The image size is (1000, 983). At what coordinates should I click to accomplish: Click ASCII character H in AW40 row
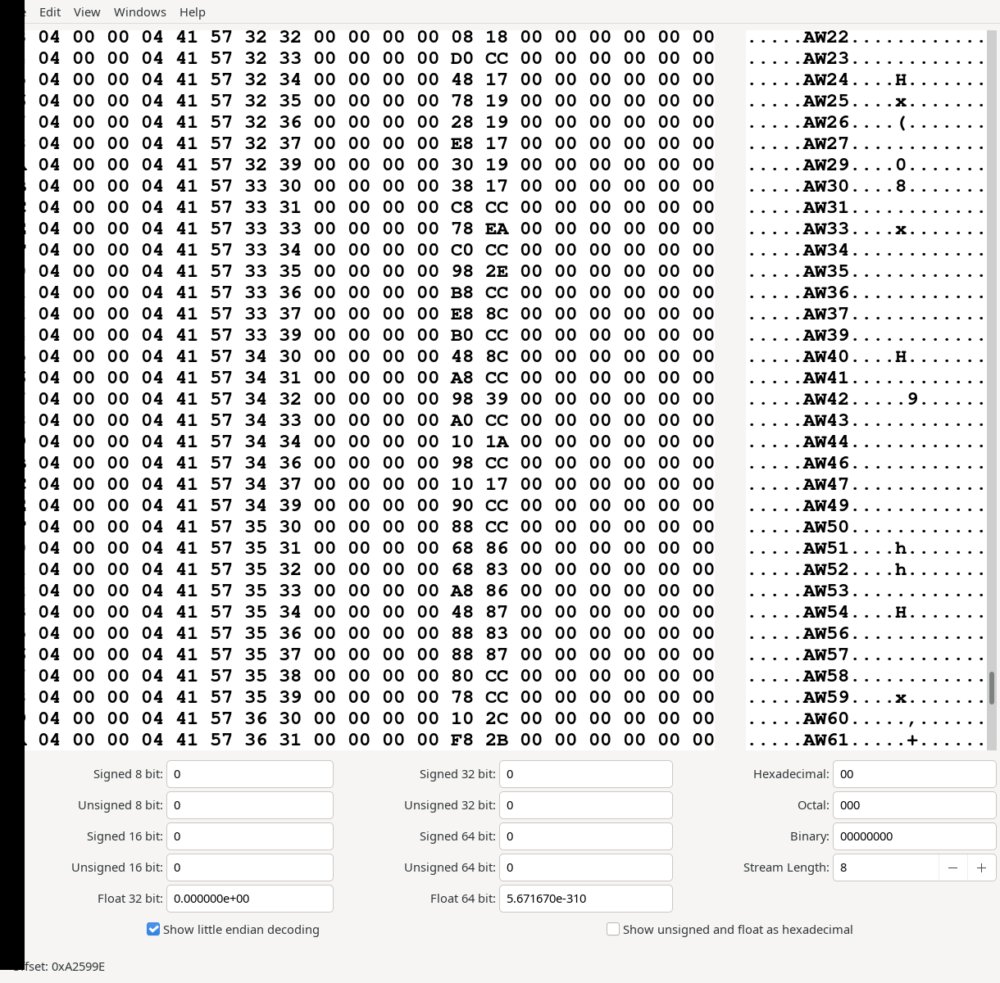(x=901, y=356)
